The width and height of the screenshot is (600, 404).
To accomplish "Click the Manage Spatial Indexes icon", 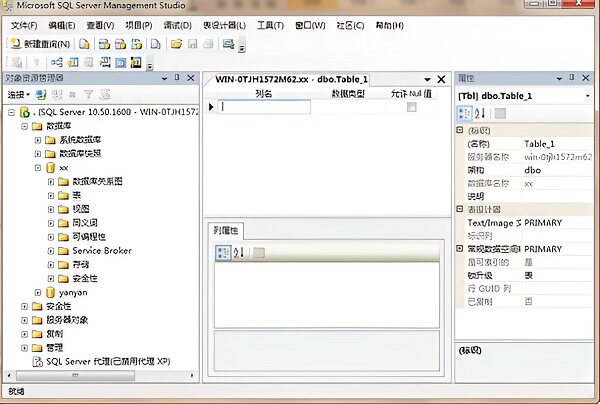I will 136,62.
